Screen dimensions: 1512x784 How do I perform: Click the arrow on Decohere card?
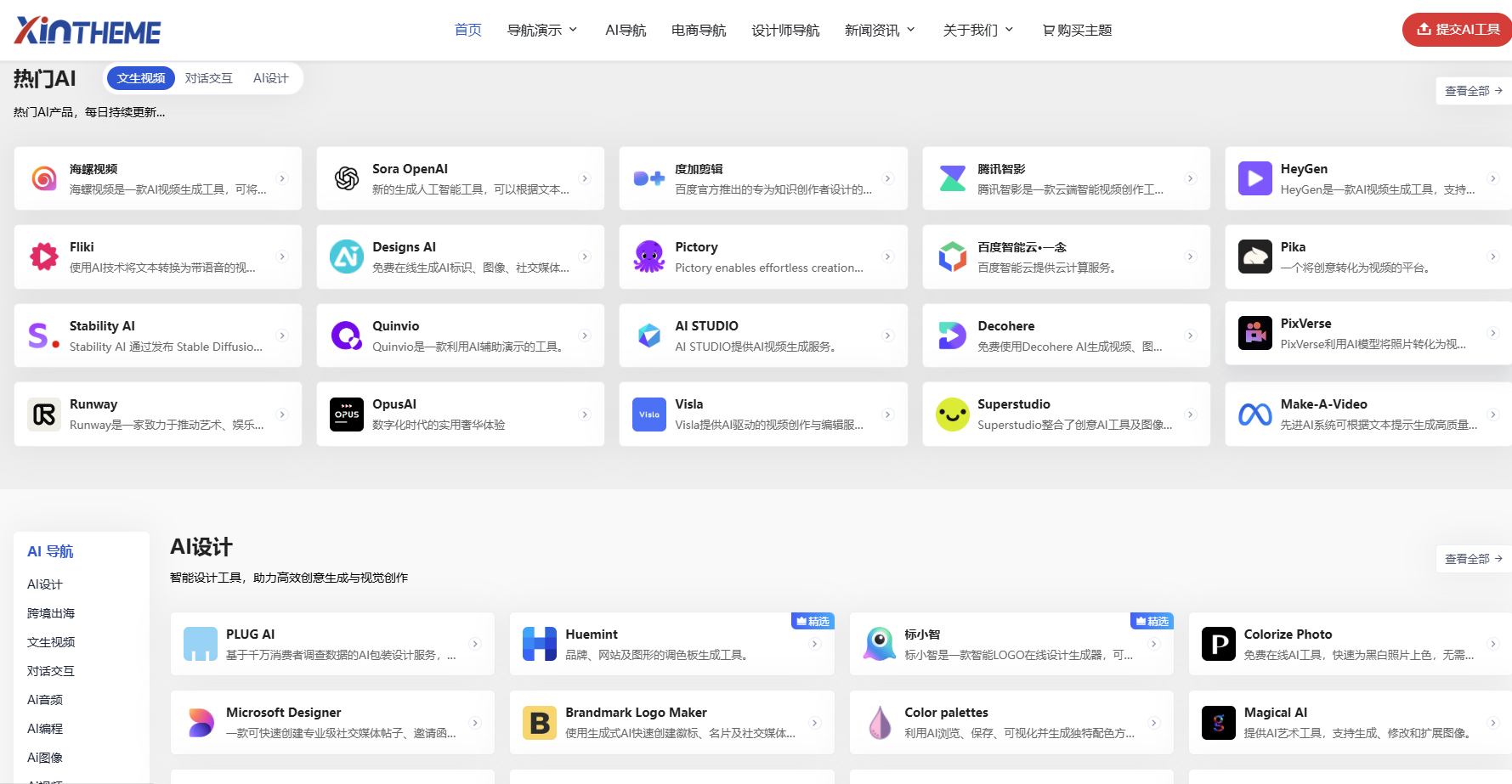[x=1191, y=336]
